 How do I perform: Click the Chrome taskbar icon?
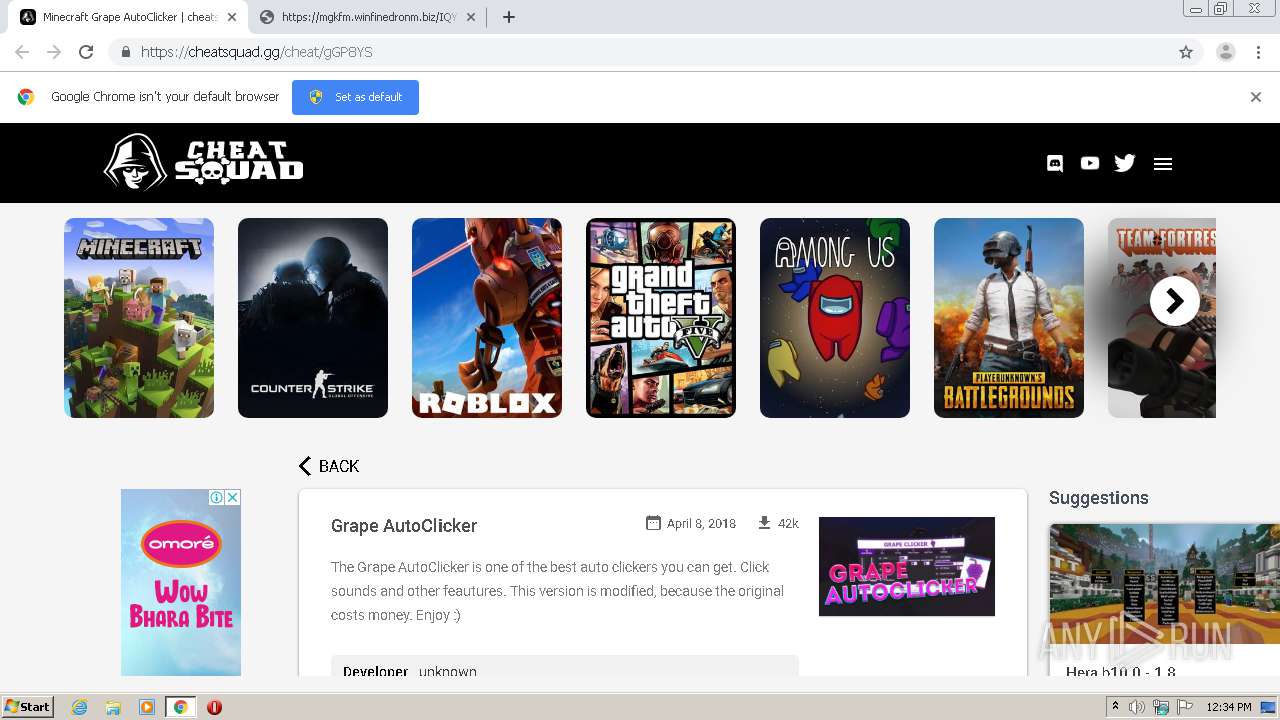[180, 707]
